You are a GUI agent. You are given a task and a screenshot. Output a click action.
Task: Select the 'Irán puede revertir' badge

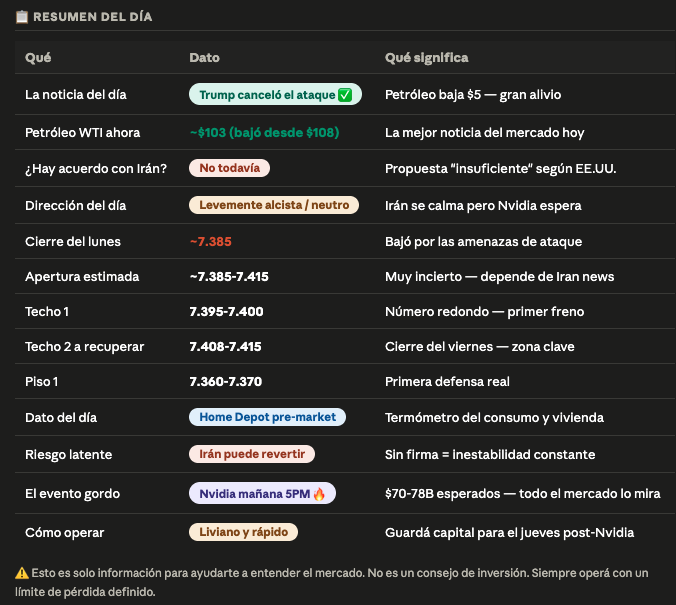252,454
